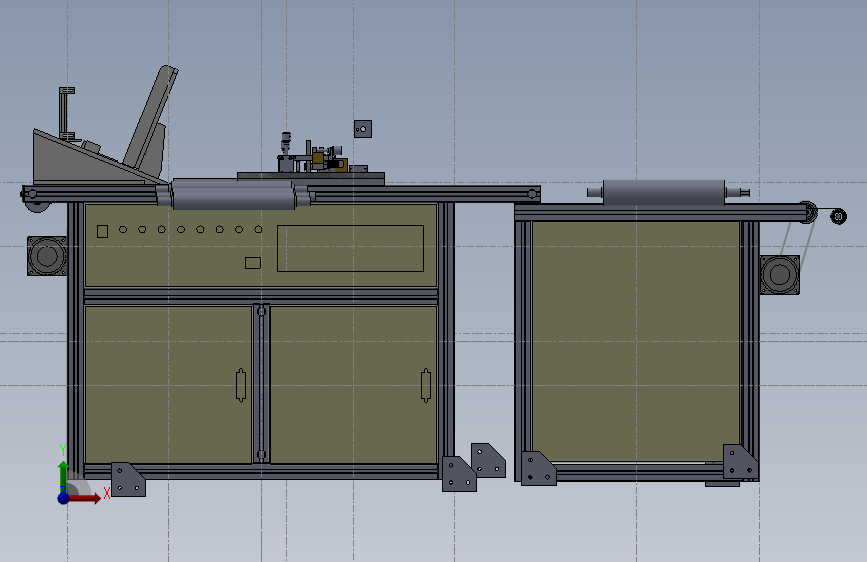Select the large rectangular display outline on control panel
Image resolution: width=867 pixels, height=562 pixels.
pos(351,248)
